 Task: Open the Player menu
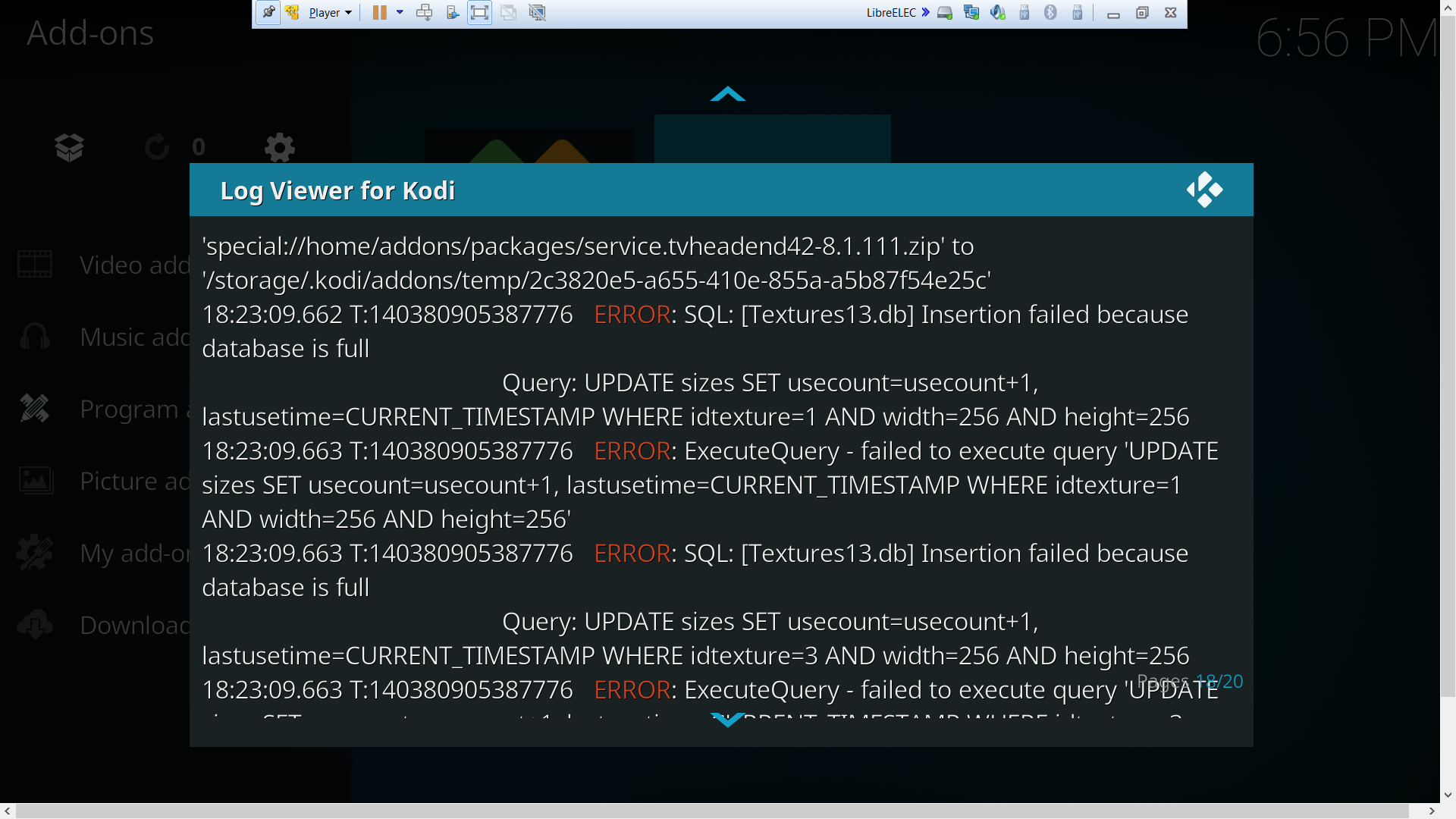[x=330, y=12]
